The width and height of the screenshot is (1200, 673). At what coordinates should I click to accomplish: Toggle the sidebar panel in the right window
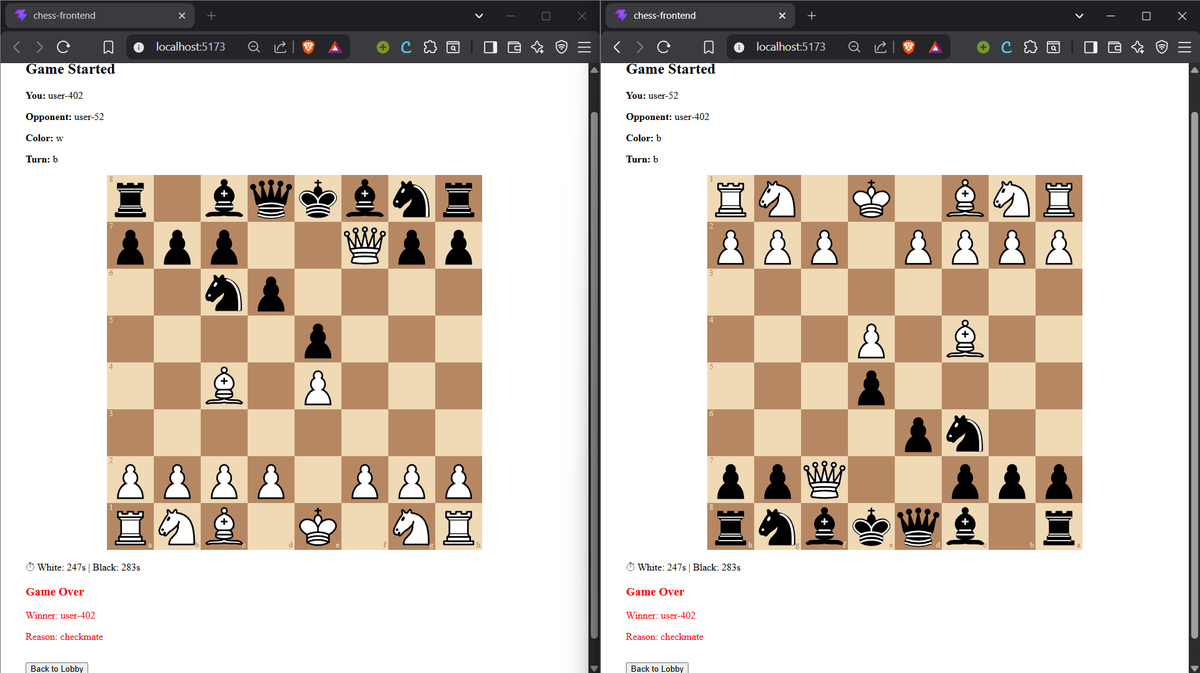click(x=1090, y=47)
